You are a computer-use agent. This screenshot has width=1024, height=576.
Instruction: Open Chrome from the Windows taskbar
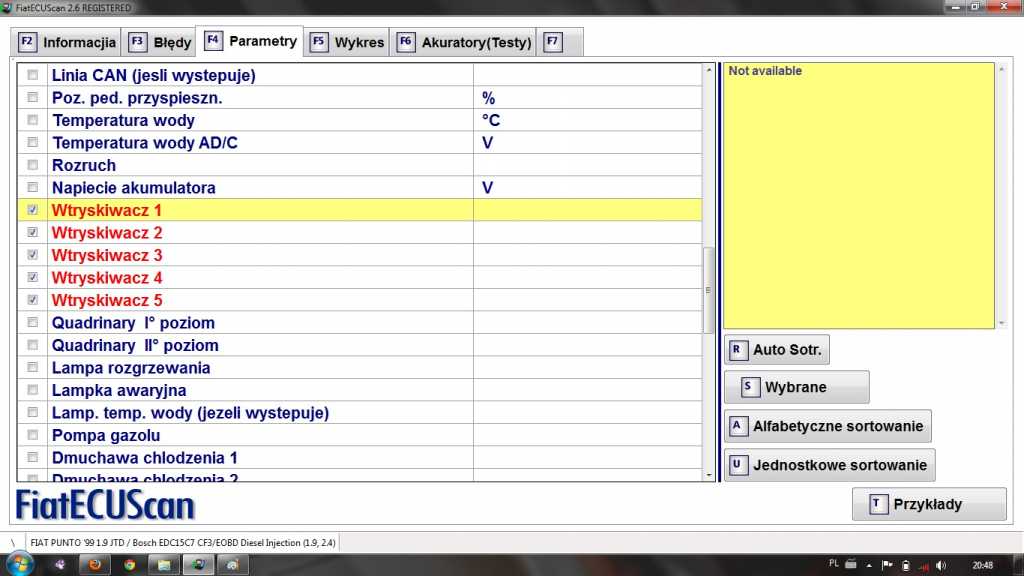click(129, 565)
